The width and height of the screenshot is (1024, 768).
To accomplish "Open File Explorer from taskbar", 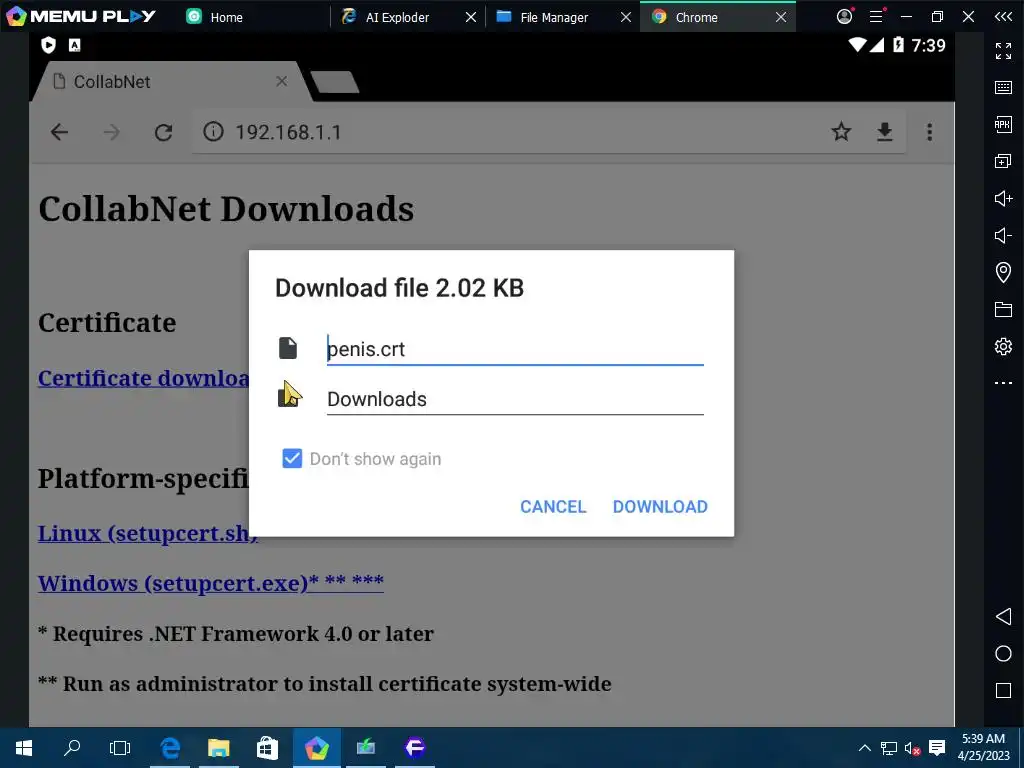I will tap(219, 748).
